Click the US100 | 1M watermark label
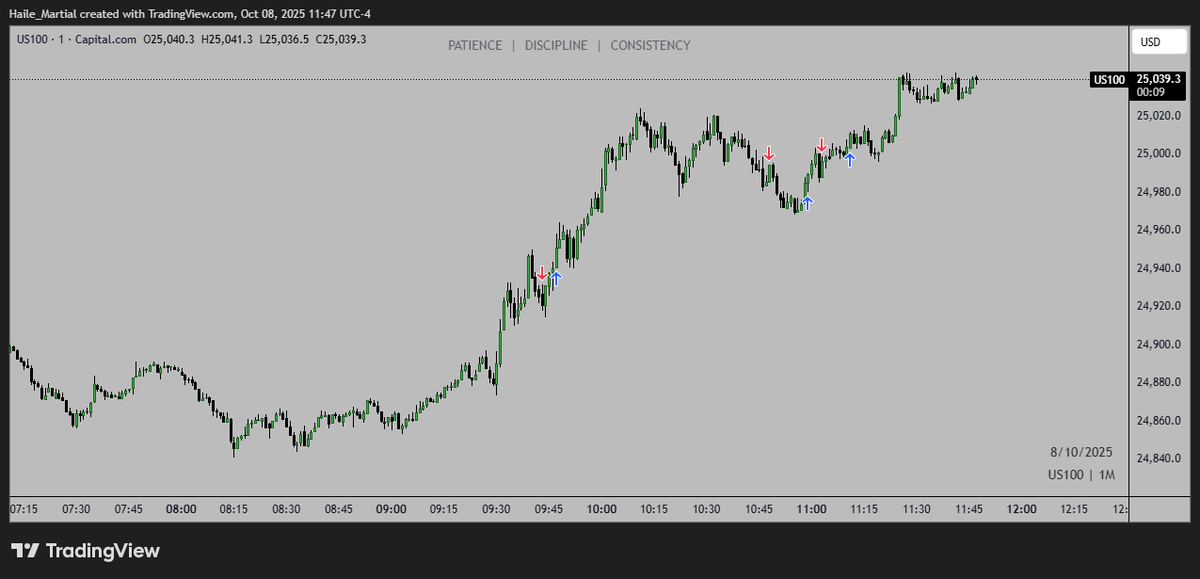Image resolution: width=1200 pixels, height=579 pixels. pos(1083,477)
